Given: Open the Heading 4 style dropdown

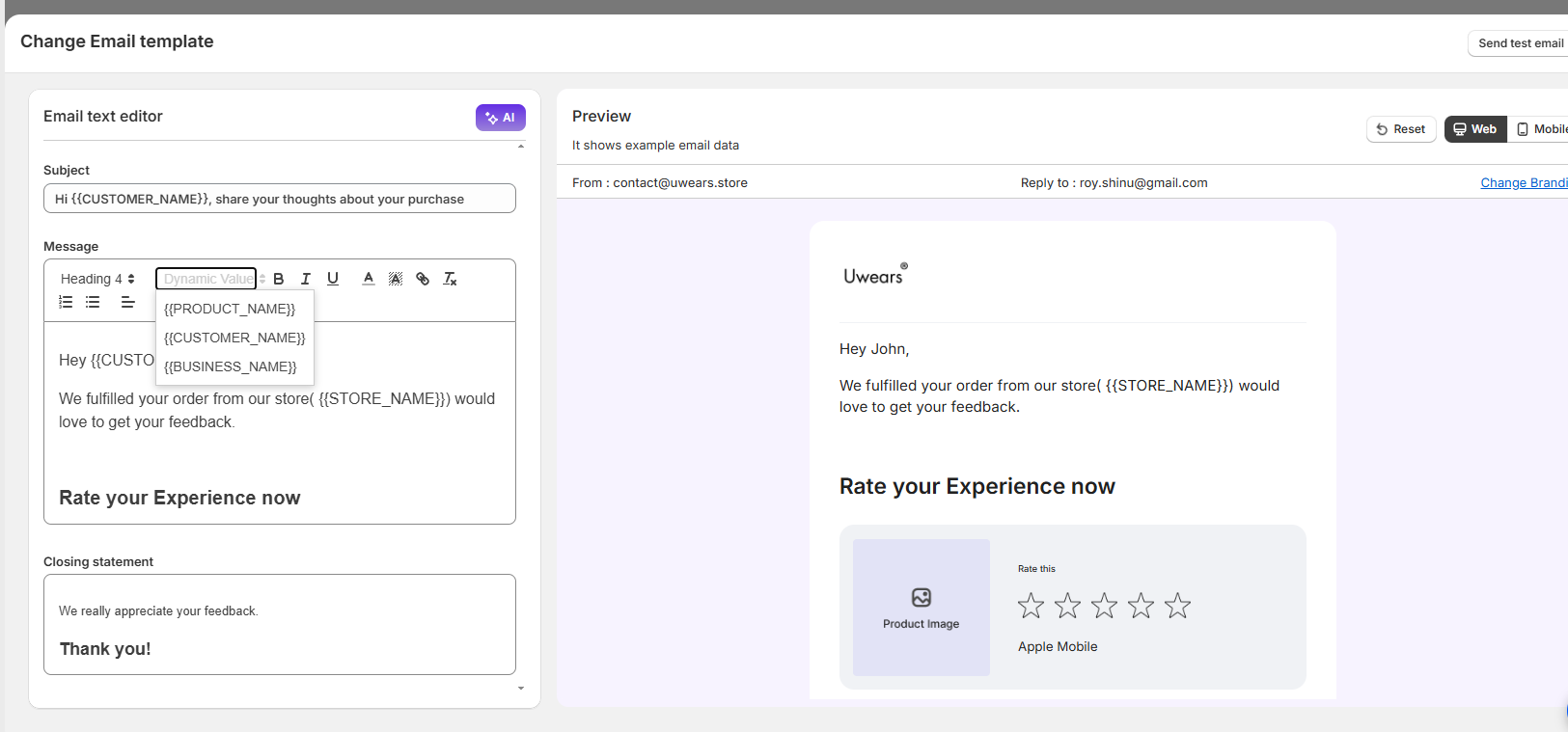Looking at the screenshot, I should [x=97, y=279].
